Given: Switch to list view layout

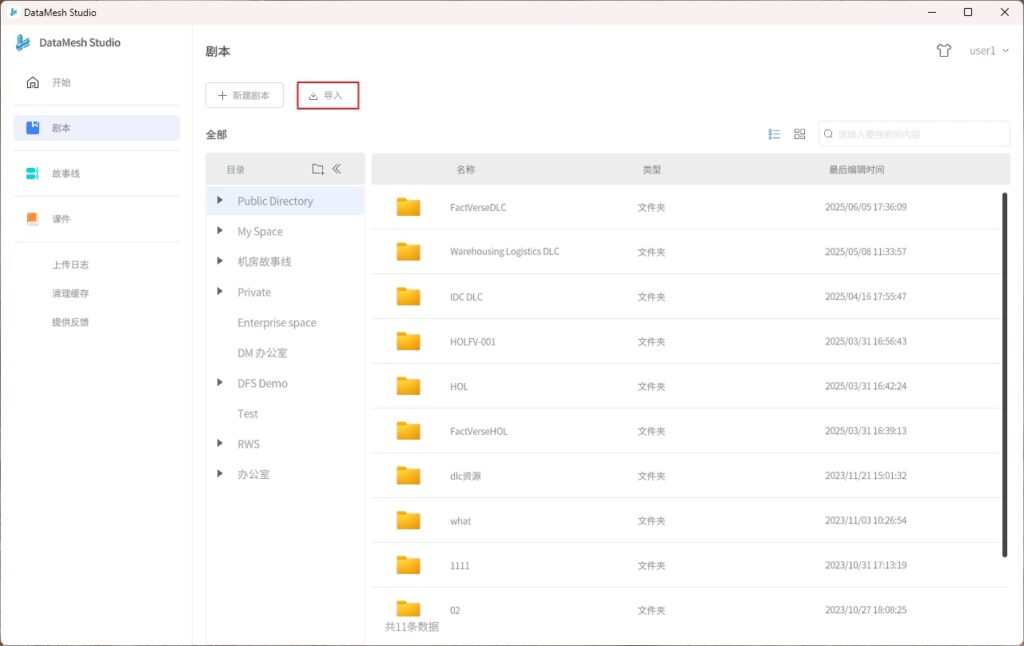Looking at the screenshot, I should (x=774, y=134).
